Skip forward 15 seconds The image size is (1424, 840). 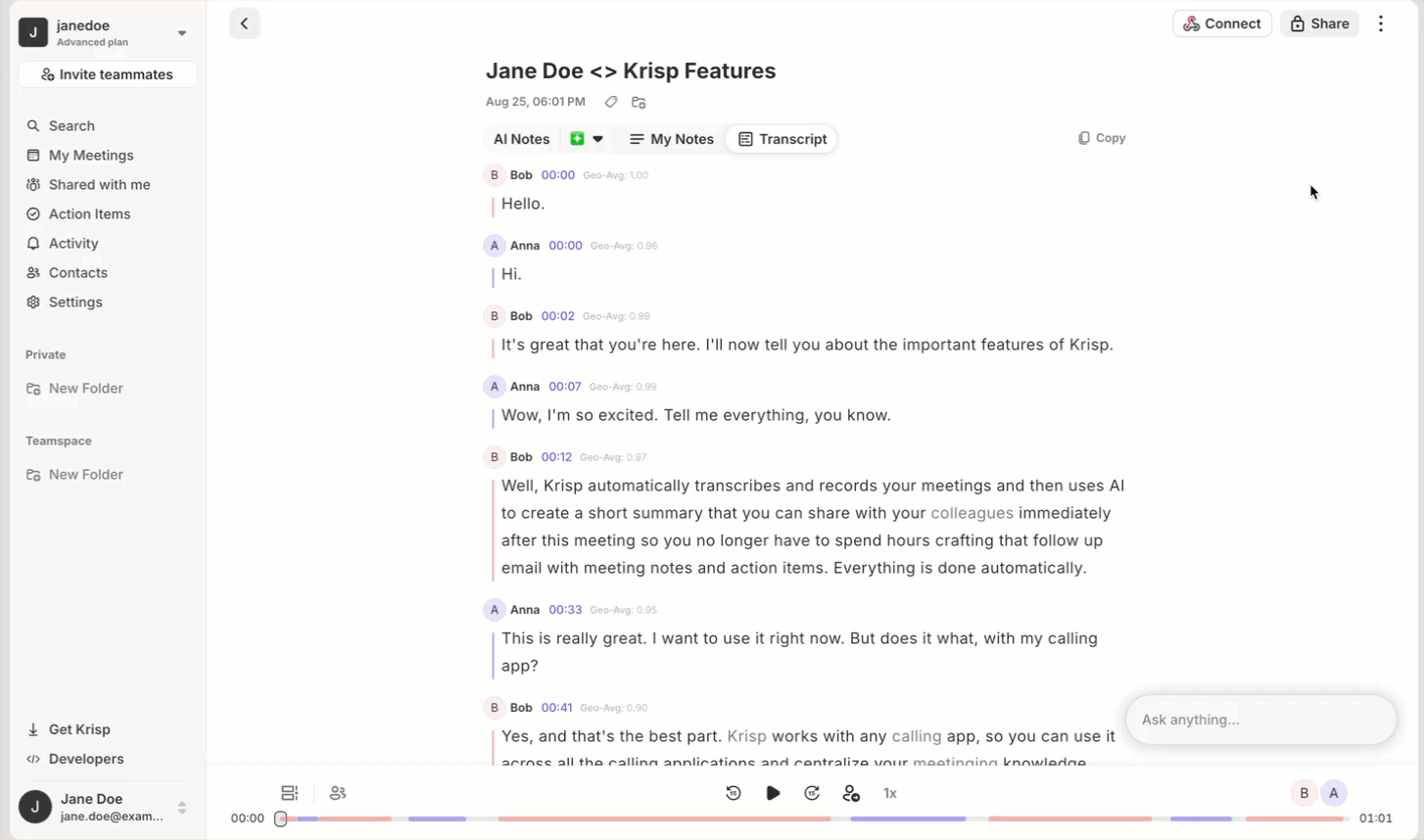pyautogui.click(x=812, y=793)
